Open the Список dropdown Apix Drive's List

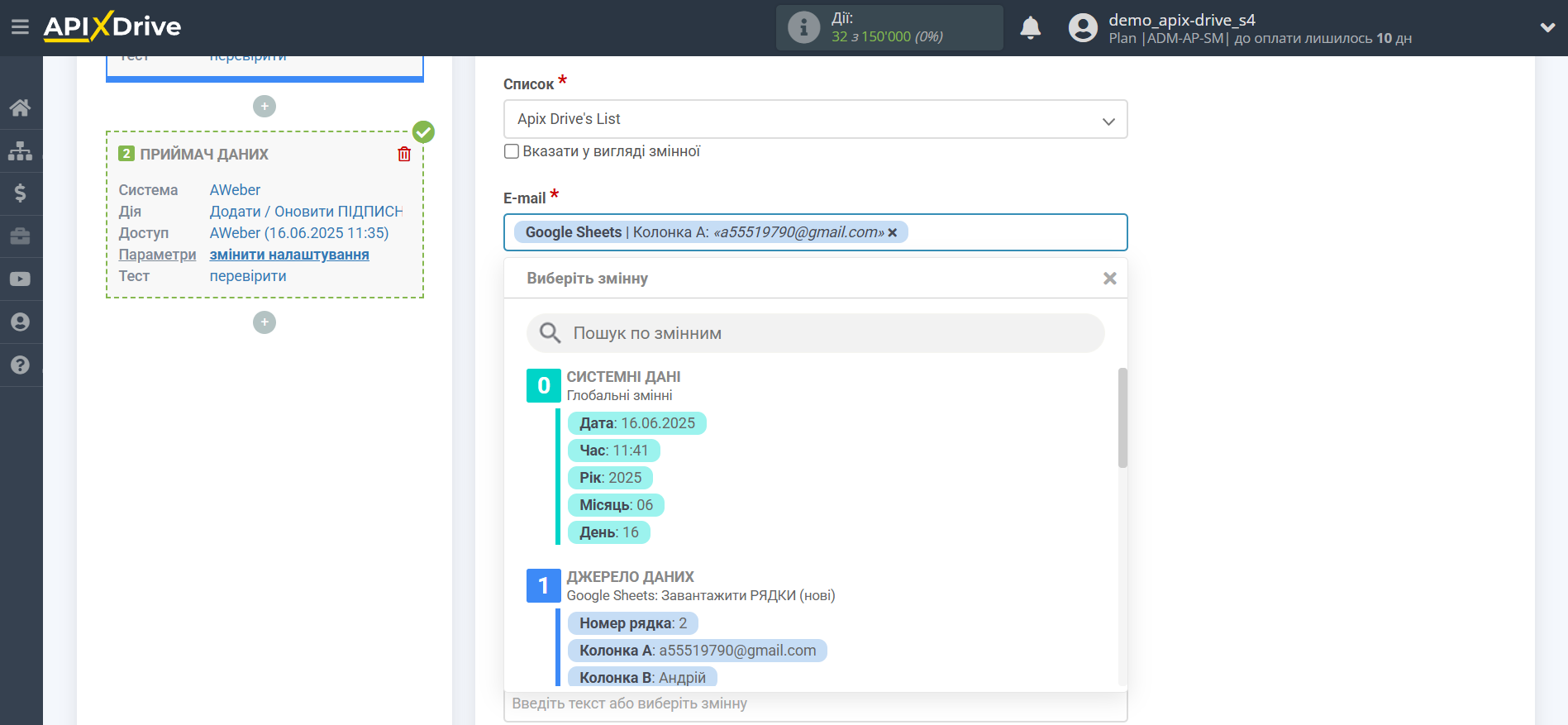click(815, 119)
